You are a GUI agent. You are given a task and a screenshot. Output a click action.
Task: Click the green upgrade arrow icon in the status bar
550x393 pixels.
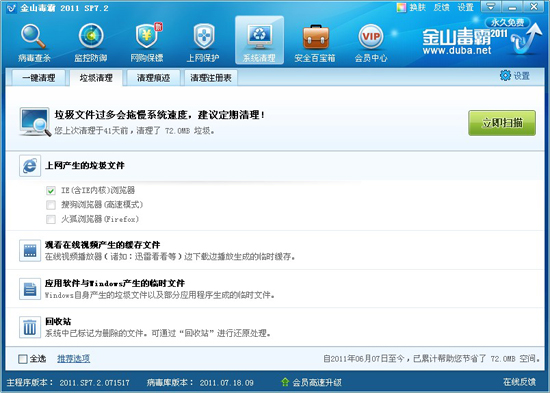click(x=285, y=382)
